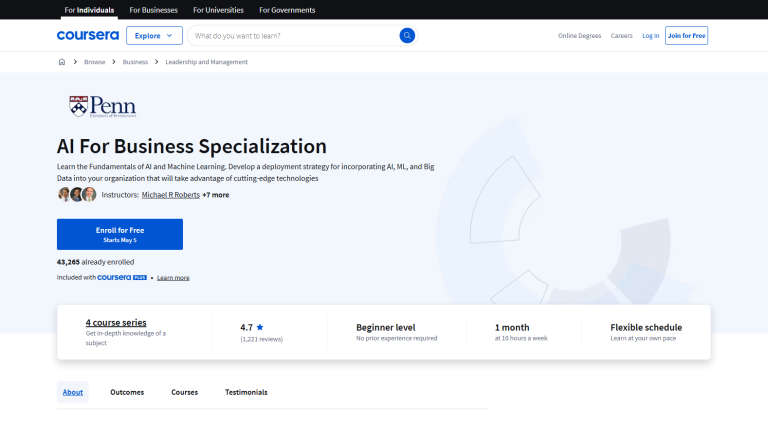The height and width of the screenshot is (422, 768).
Task: Go to home via breadcrumb house icon
Action: click(62, 62)
